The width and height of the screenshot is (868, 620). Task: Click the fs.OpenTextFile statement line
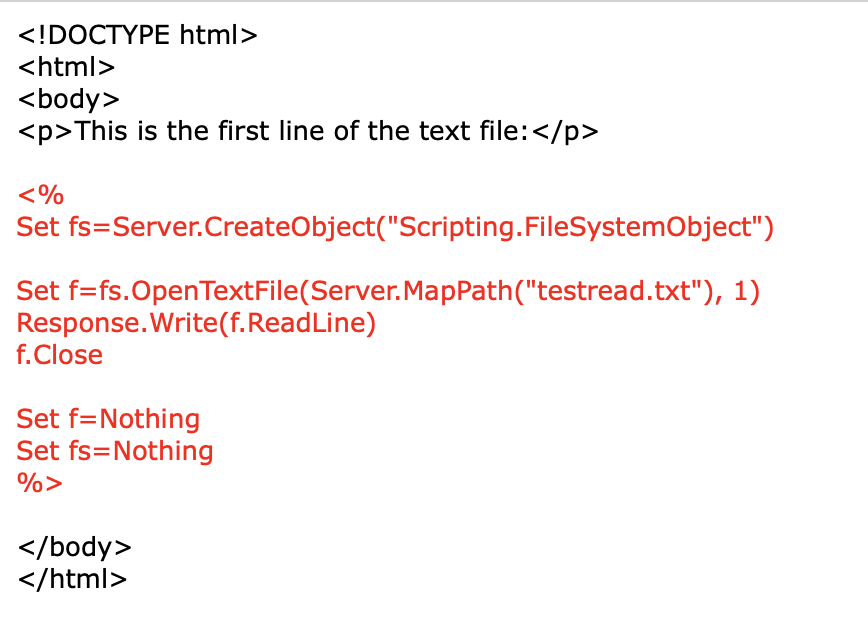[x=388, y=291]
